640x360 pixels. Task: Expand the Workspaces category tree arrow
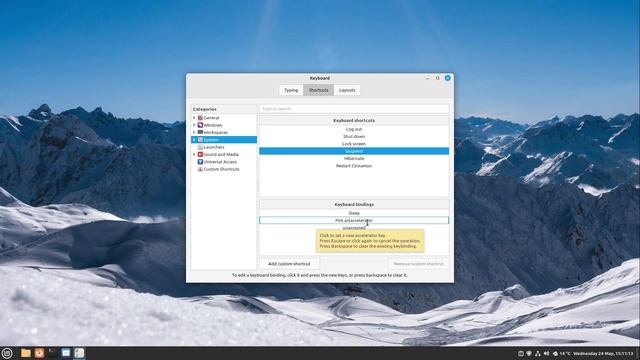tap(194, 132)
